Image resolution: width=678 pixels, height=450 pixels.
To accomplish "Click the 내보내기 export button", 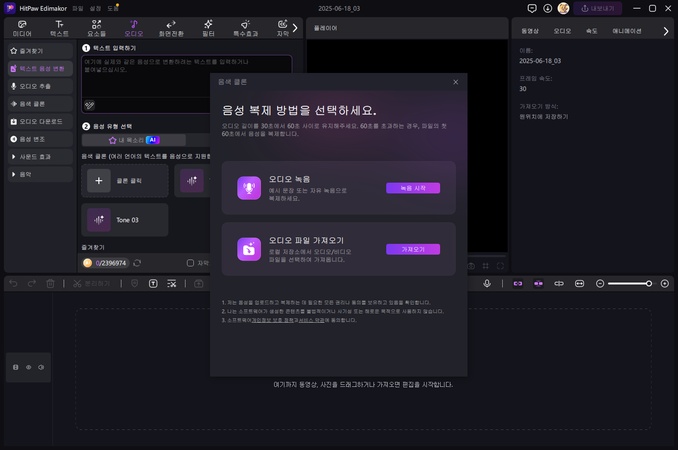I will [x=598, y=9].
